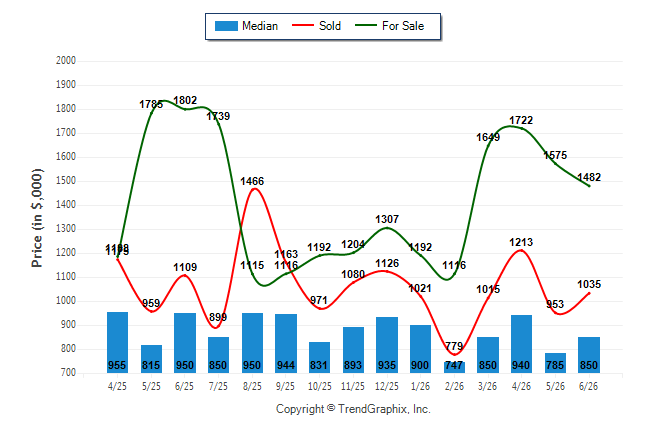Toggle the red Sold legend entry
Image resolution: width=646 pixels, height=434 pixels.
point(316,26)
